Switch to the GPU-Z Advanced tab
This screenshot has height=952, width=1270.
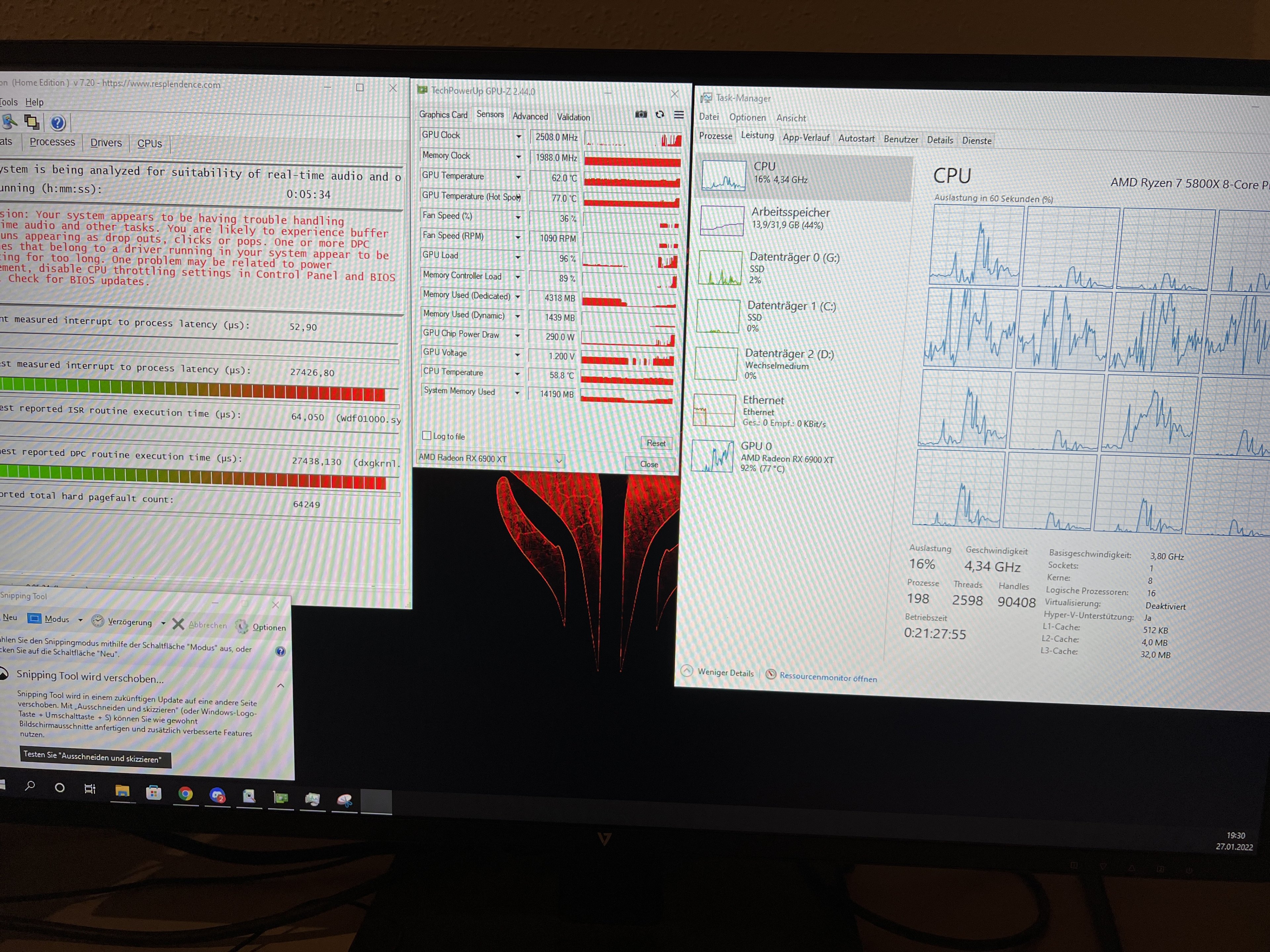[x=530, y=116]
